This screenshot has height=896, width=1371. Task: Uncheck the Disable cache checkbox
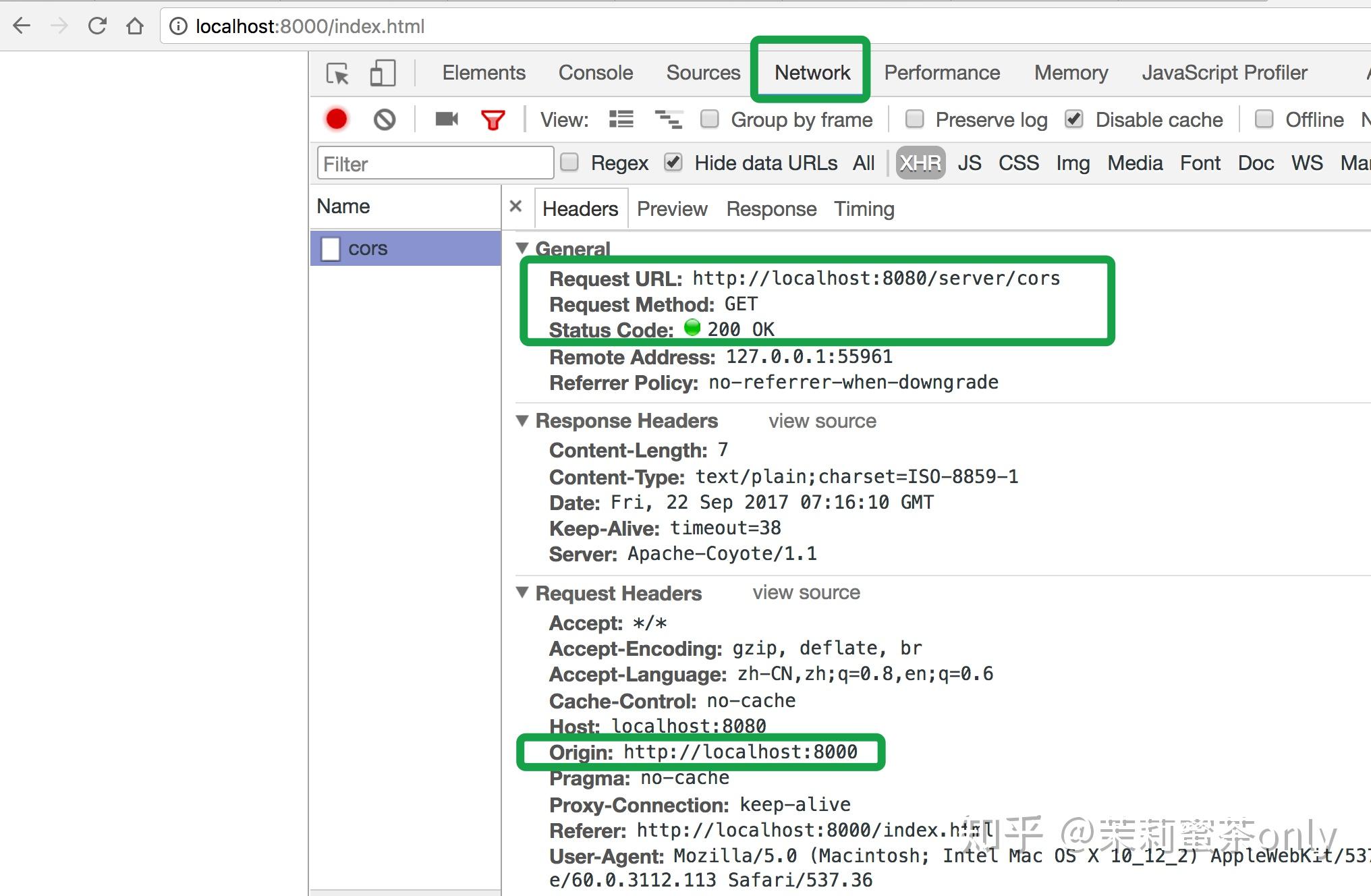[x=1073, y=119]
